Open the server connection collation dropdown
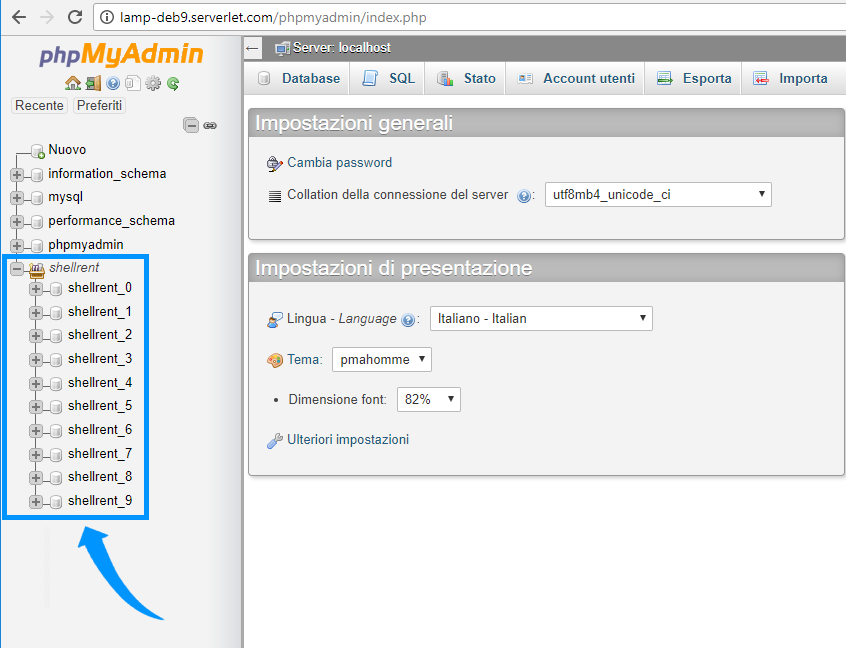The width and height of the screenshot is (846, 648). 658,195
